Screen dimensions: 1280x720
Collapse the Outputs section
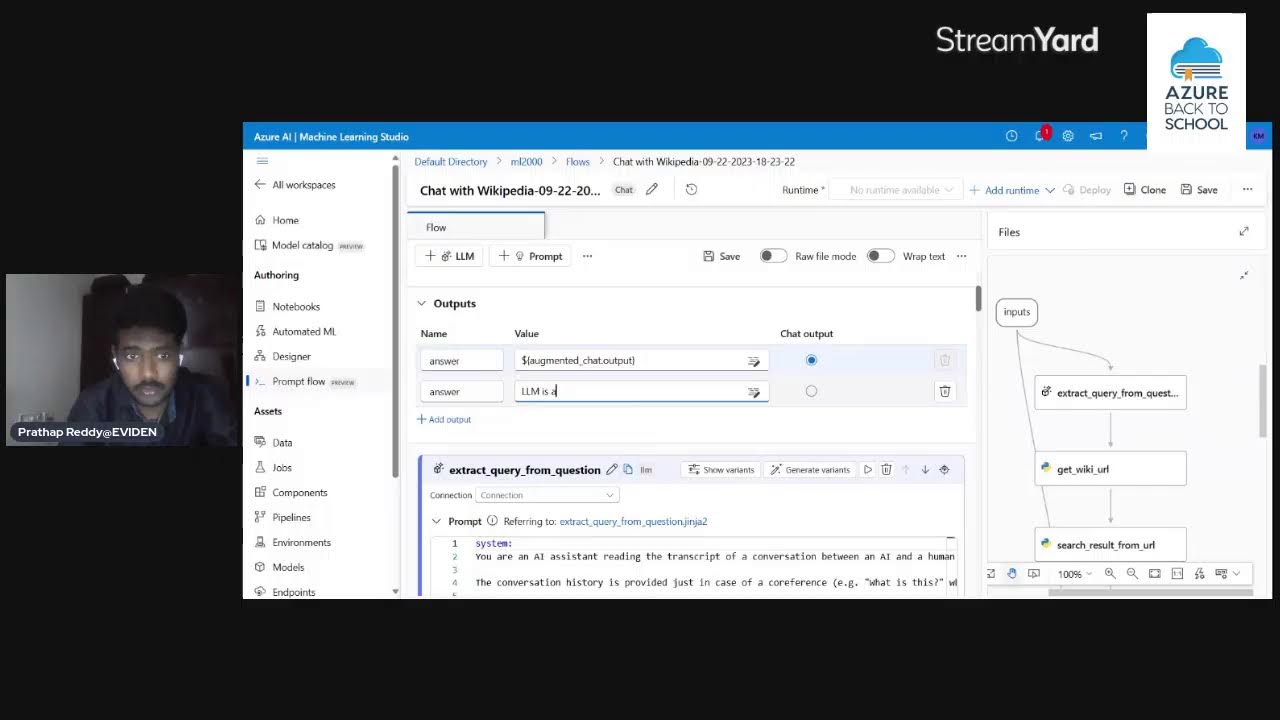[x=422, y=303]
